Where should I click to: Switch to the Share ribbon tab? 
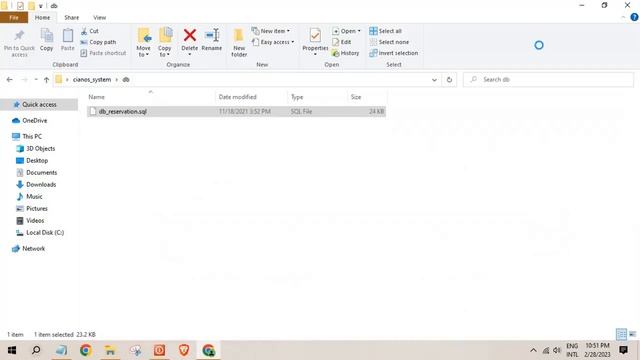click(71, 18)
